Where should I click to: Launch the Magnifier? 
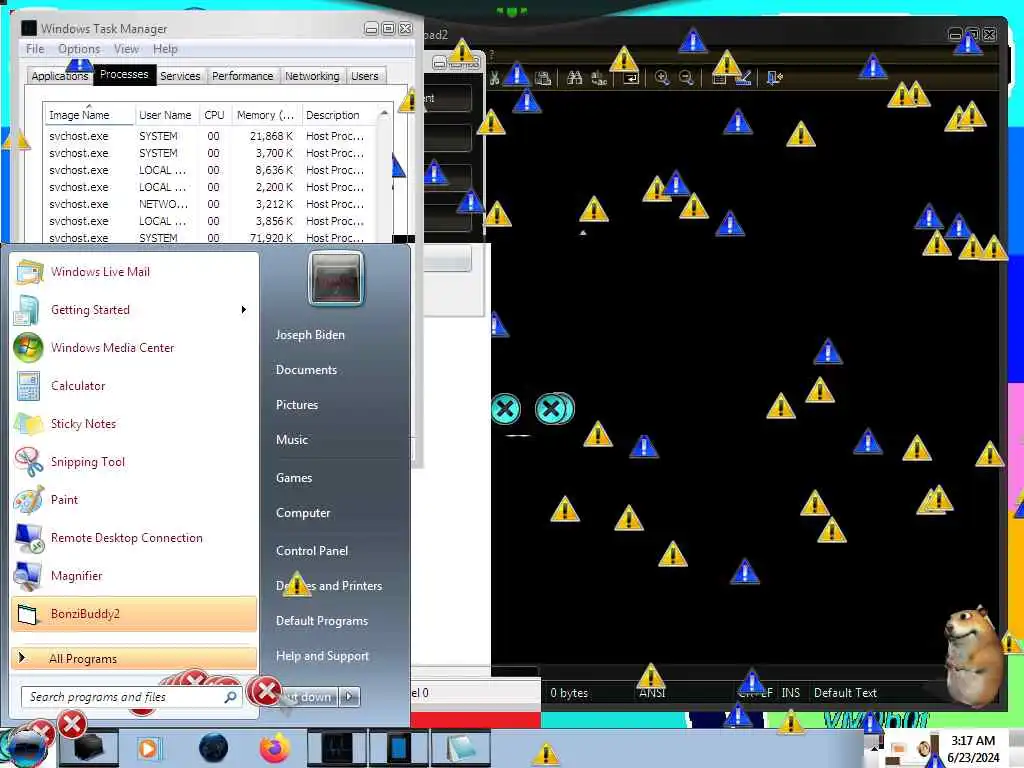coord(134,575)
